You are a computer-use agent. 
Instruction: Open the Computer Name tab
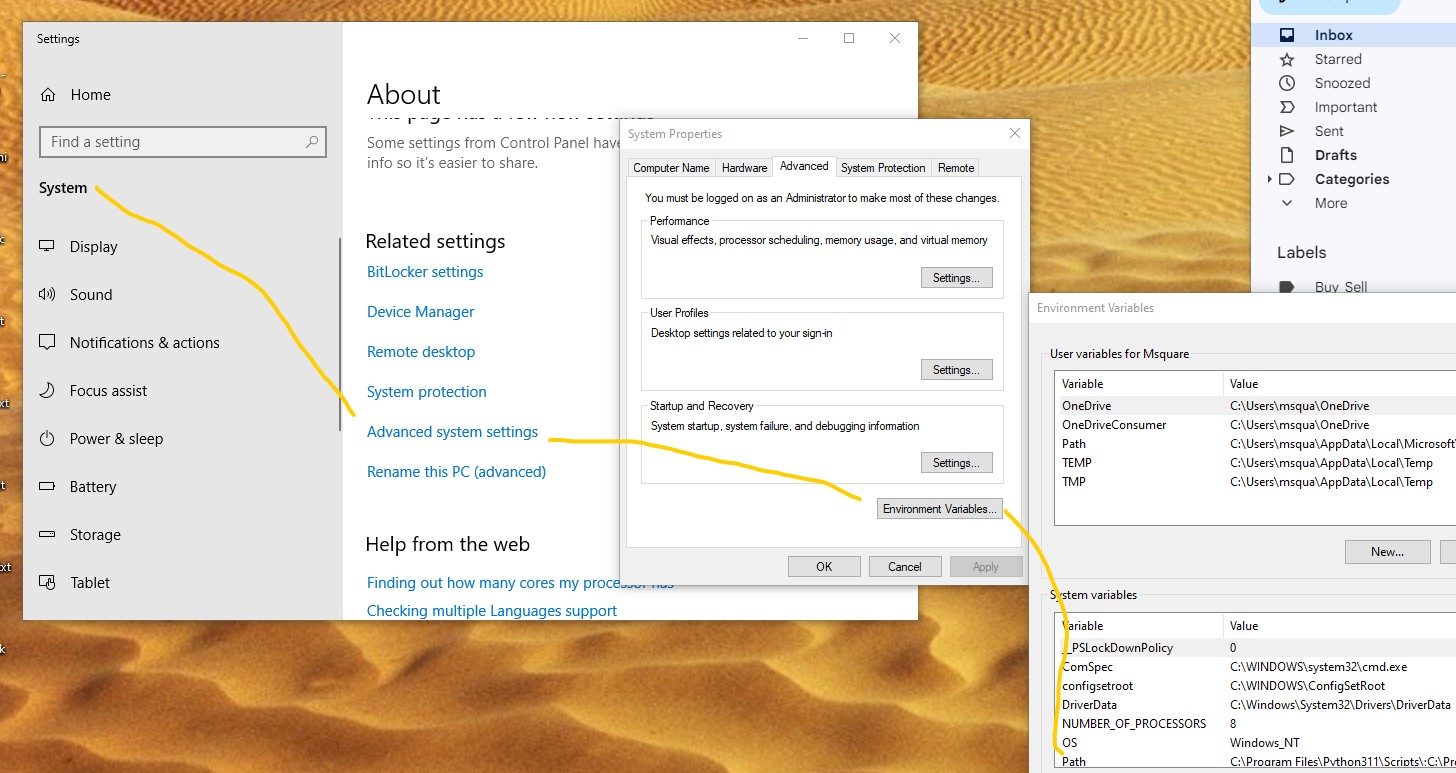coord(671,168)
